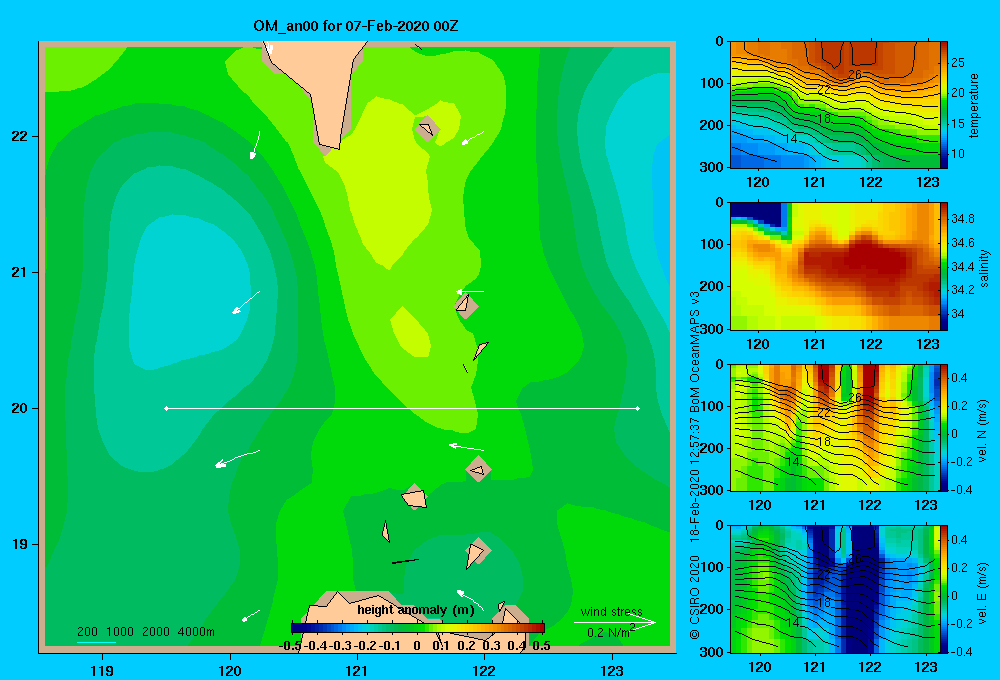Open the temperature depth-section panel
This screenshot has height=680, width=1000.
pos(835,105)
